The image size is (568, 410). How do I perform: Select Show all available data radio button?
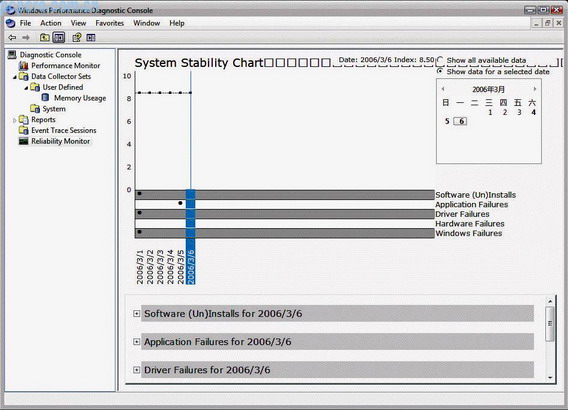coord(440,60)
